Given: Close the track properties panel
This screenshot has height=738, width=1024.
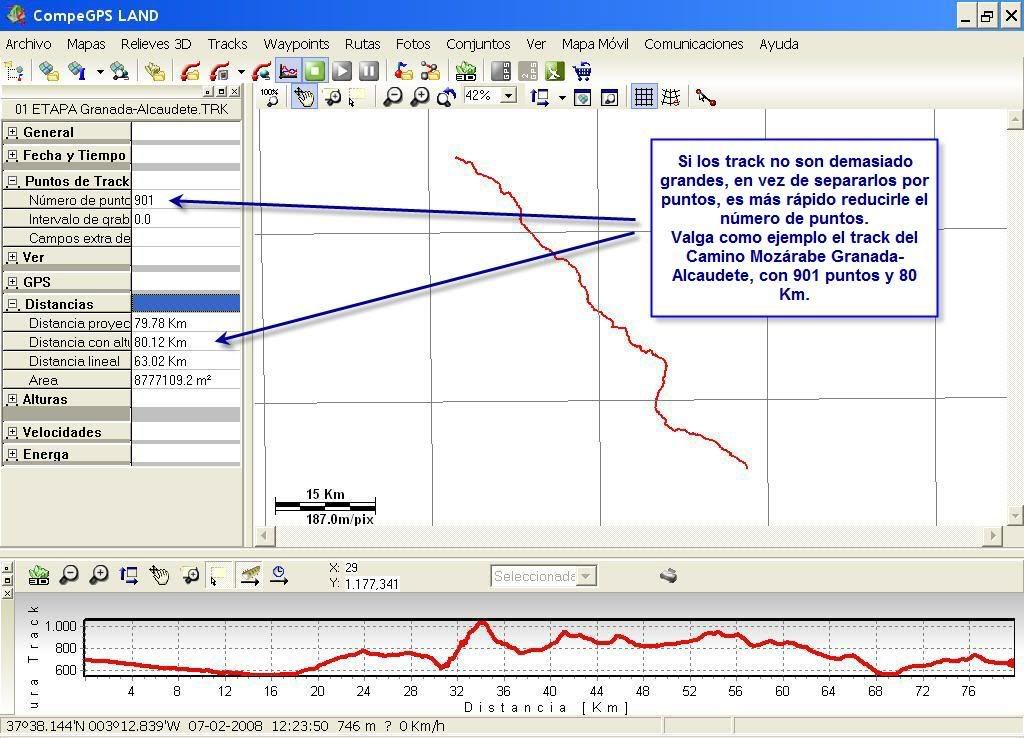Looking at the screenshot, I should pyautogui.click(x=234, y=92).
